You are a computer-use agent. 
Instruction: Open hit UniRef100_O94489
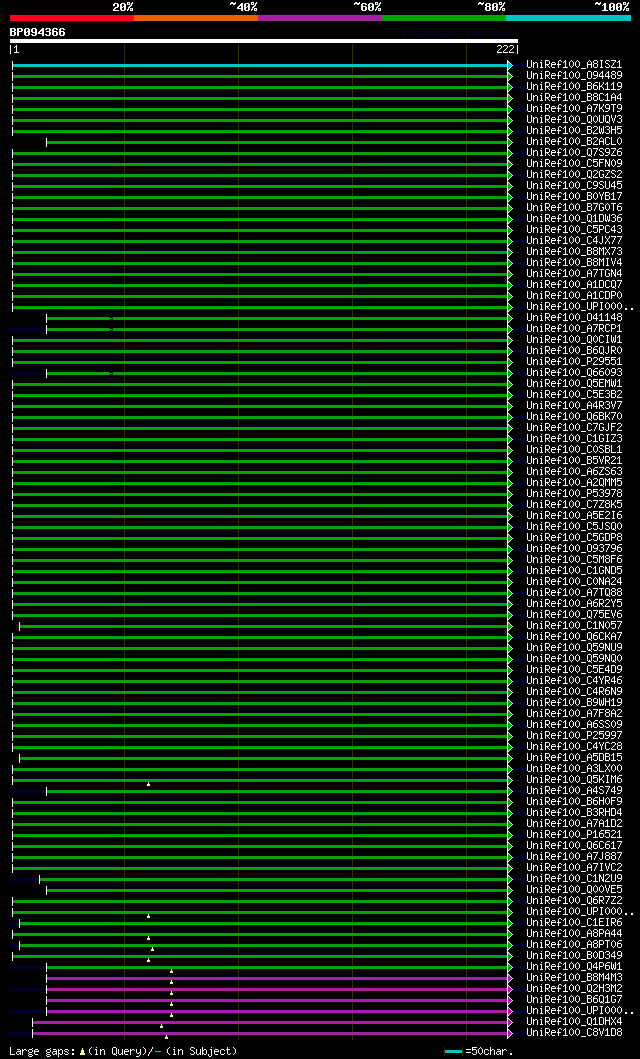tap(575, 76)
